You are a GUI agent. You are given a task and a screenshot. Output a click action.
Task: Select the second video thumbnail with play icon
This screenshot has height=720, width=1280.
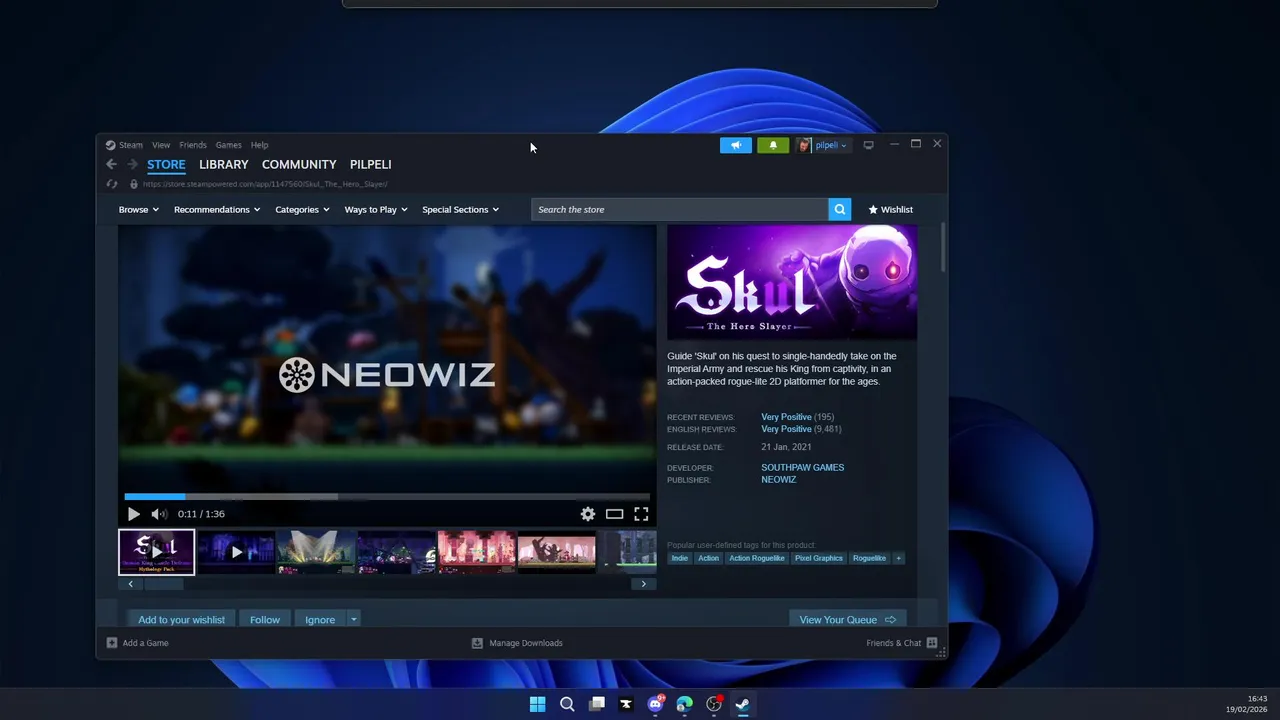coord(236,552)
